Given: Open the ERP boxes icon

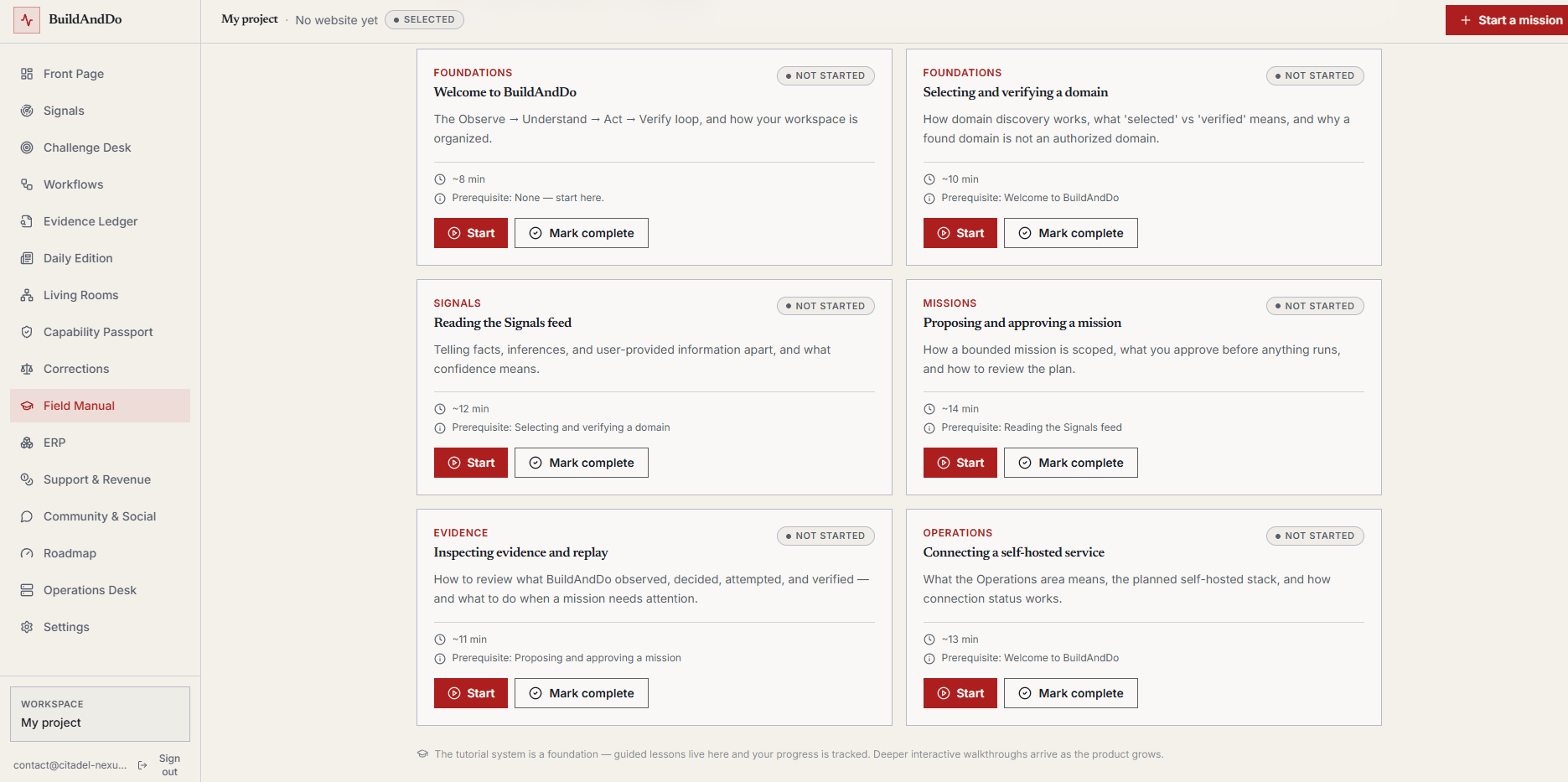Looking at the screenshot, I should coord(27,443).
